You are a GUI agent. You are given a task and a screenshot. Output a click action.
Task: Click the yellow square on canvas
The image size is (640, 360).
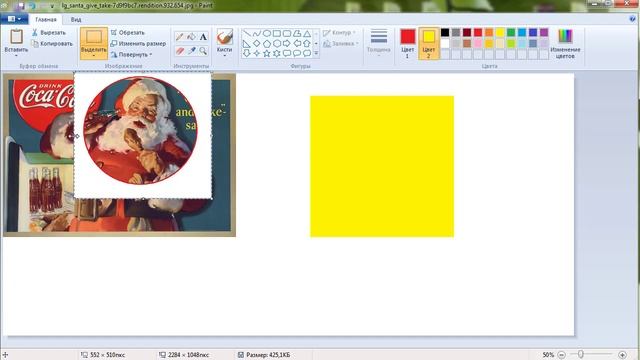coord(382,167)
